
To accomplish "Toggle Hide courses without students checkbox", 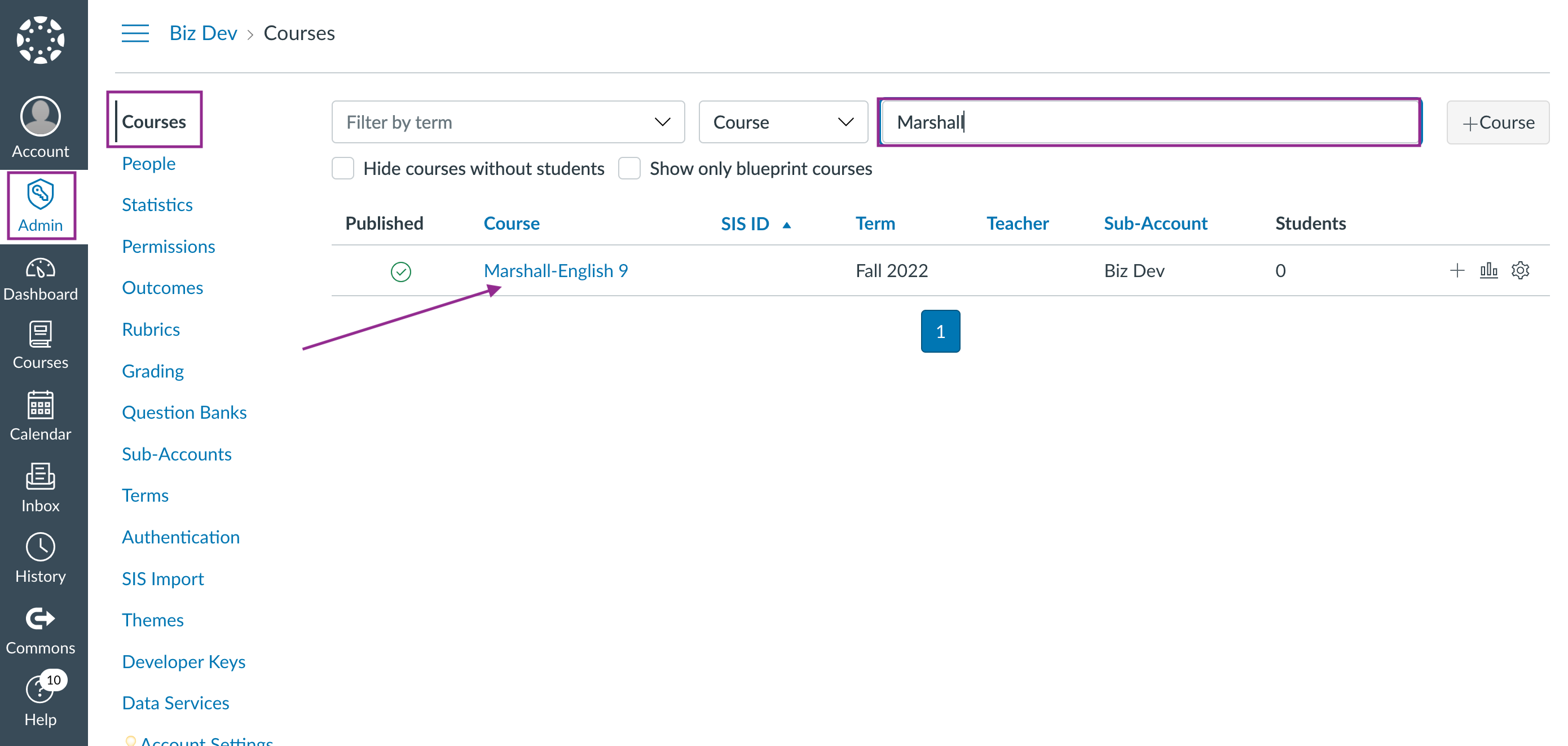I will tap(343, 167).
